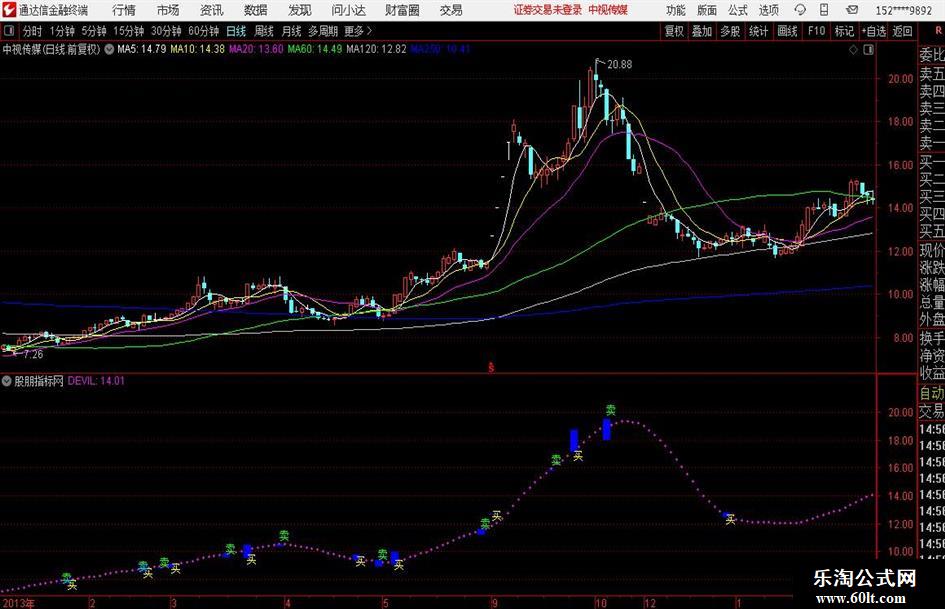Open the 公式 menu
This screenshot has height=609, width=945.
click(738, 10)
